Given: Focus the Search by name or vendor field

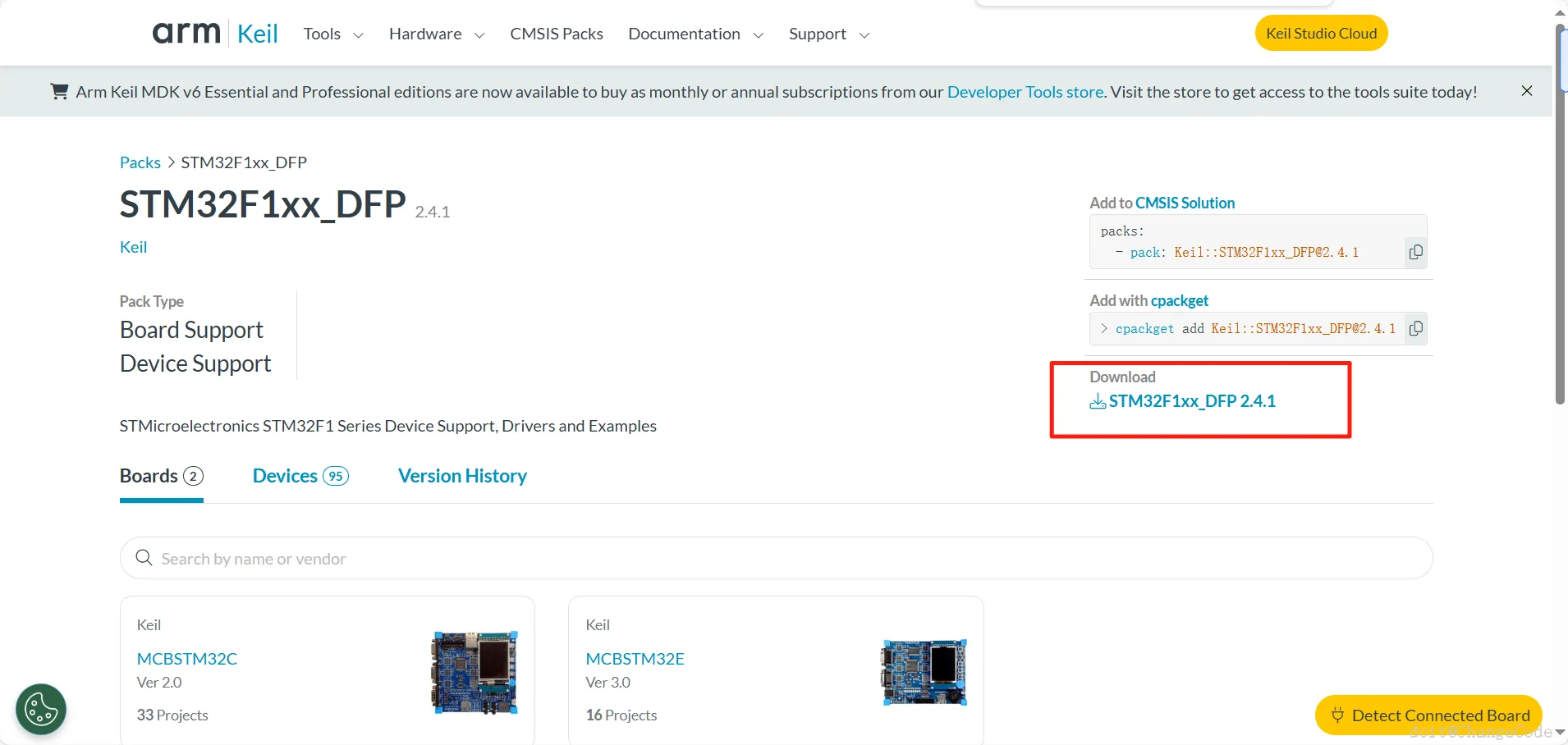Looking at the screenshot, I should tap(777, 558).
